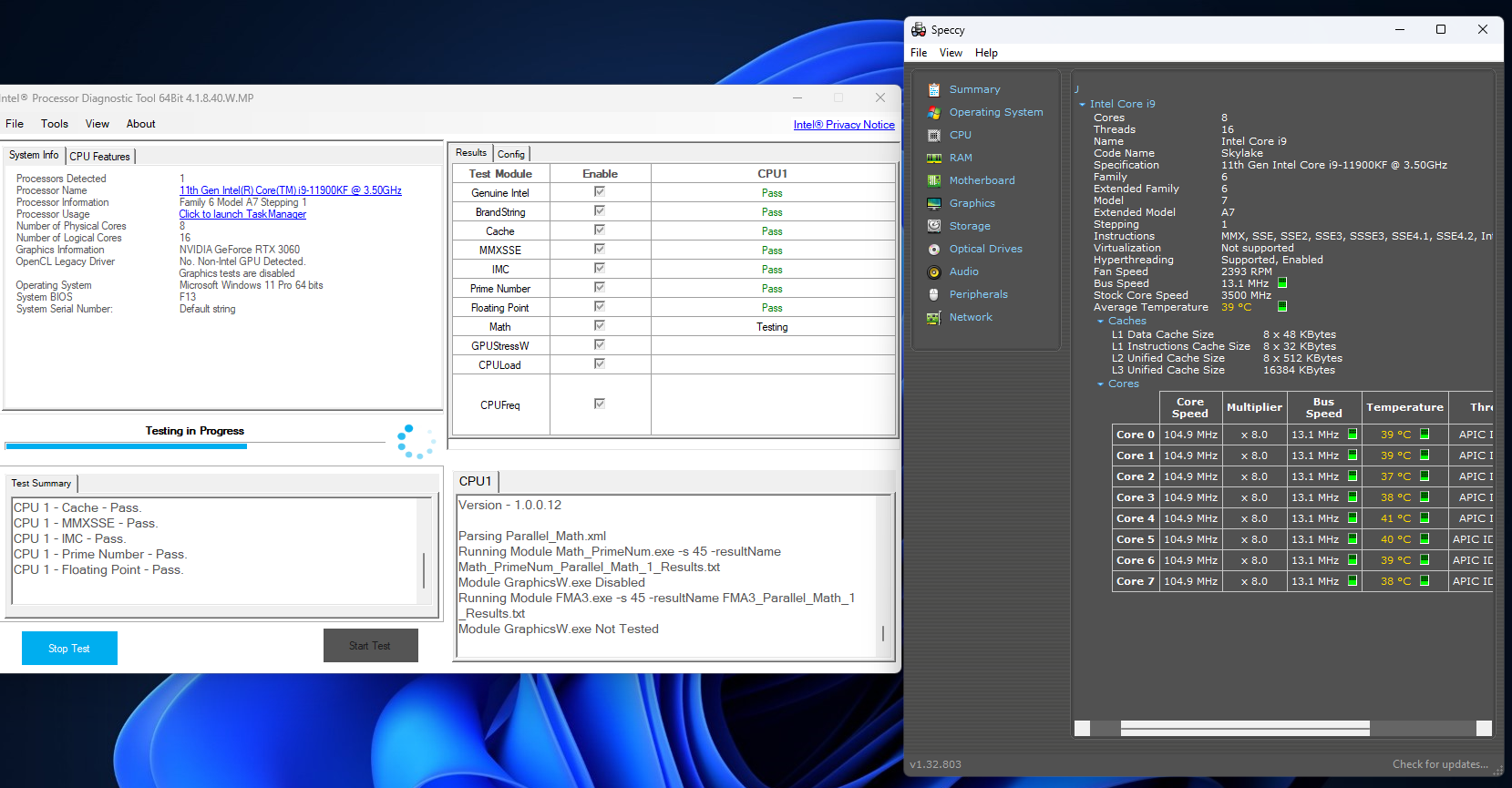The height and width of the screenshot is (788, 1512).
Task: Toggle the IMC enable checkbox
Action: pyautogui.click(x=600, y=268)
